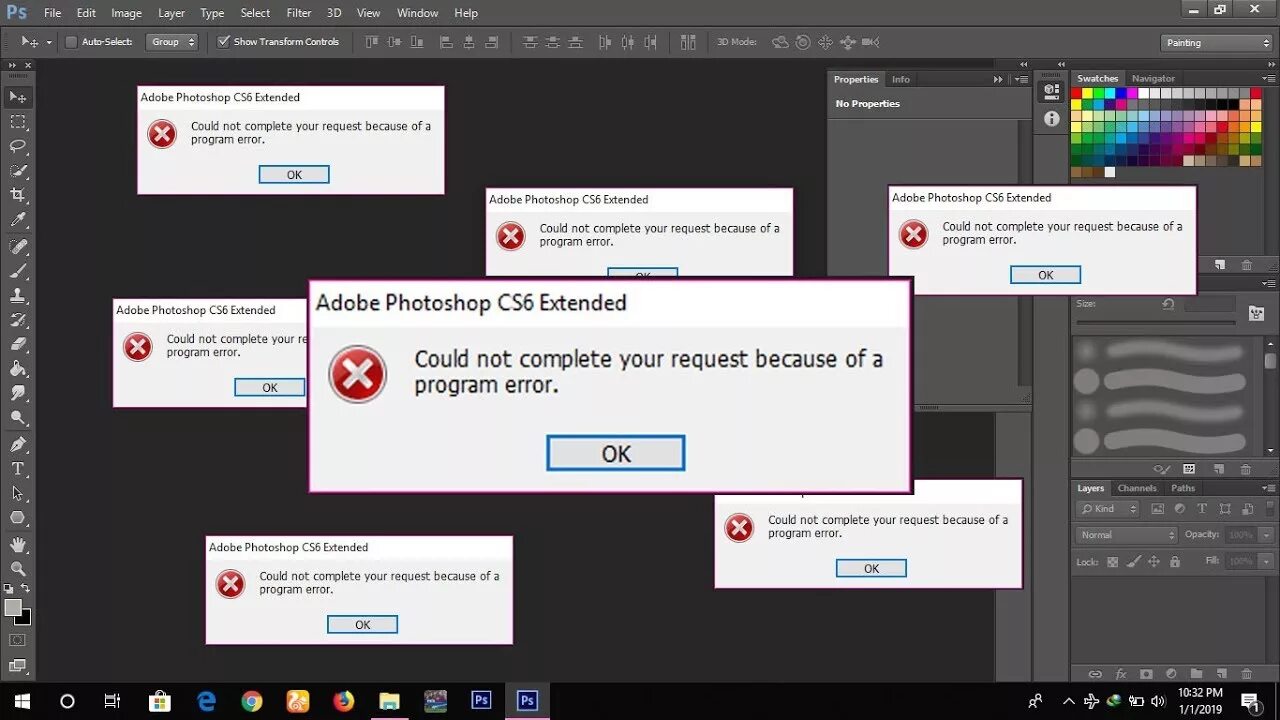The image size is (1280, 720).
Task: Toggle the Auto-Select checkbox
Action: click(x=71, y=42)
